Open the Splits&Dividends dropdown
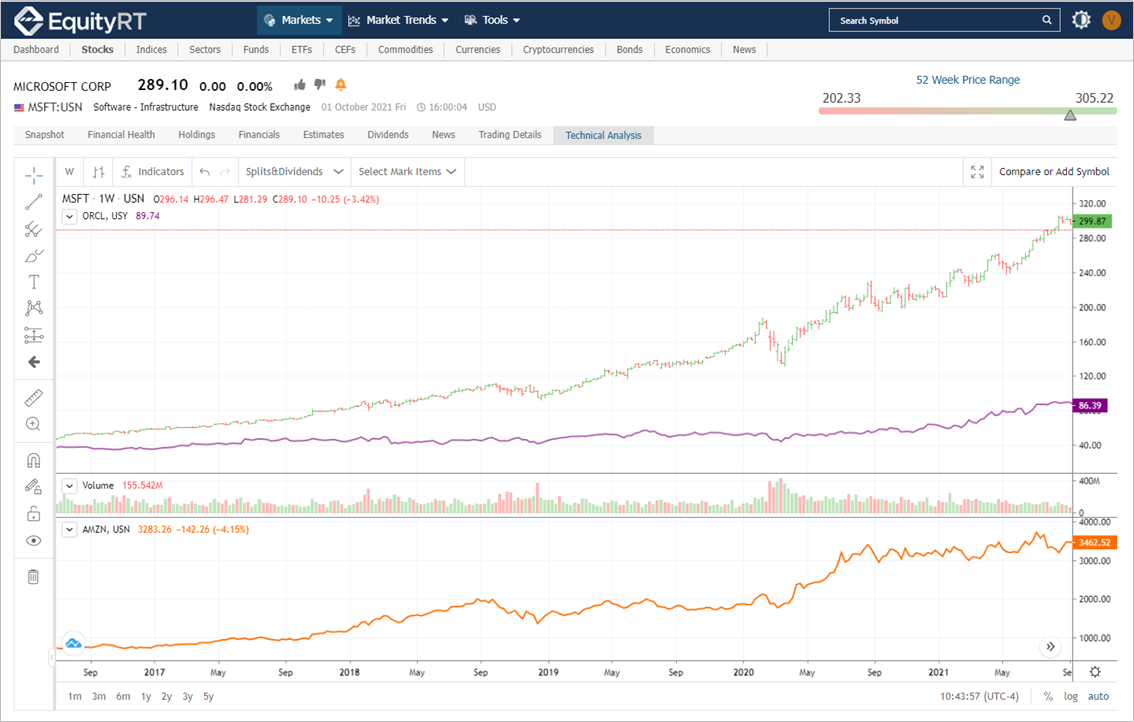 [294, 171]
